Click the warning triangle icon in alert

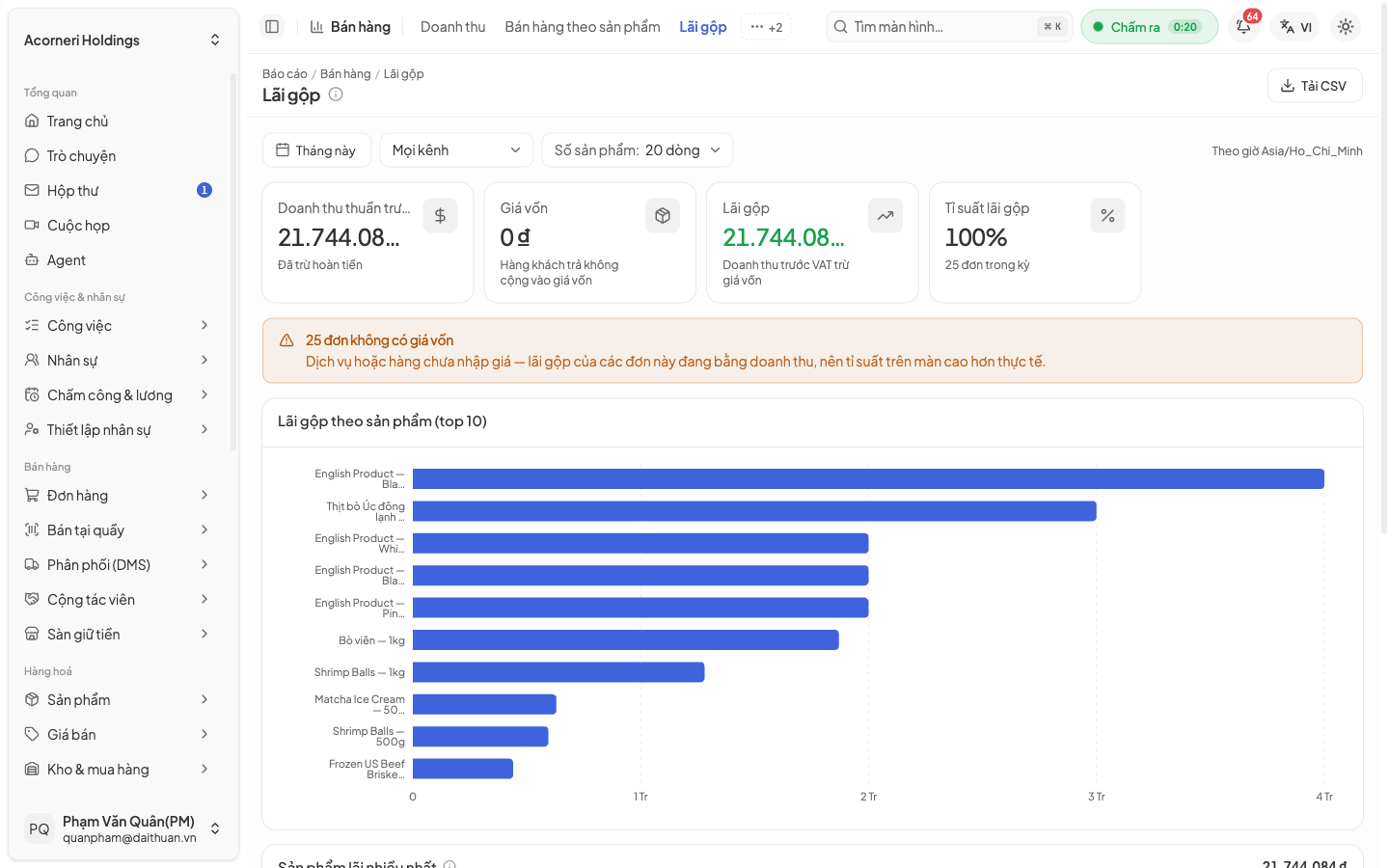click(286, 340)
